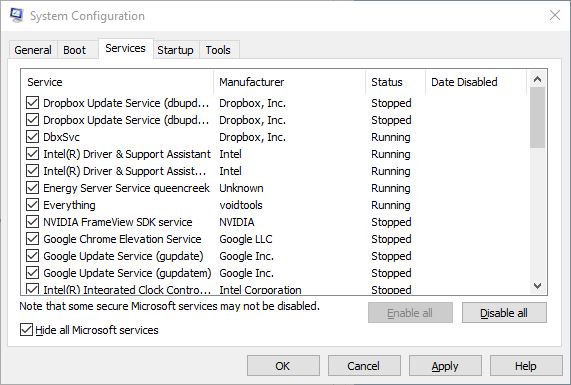Image resolution: width=571 pixels, height=385 pixels.
Task: Uncheck the Everything voidtools service
Action: point(32,205)
